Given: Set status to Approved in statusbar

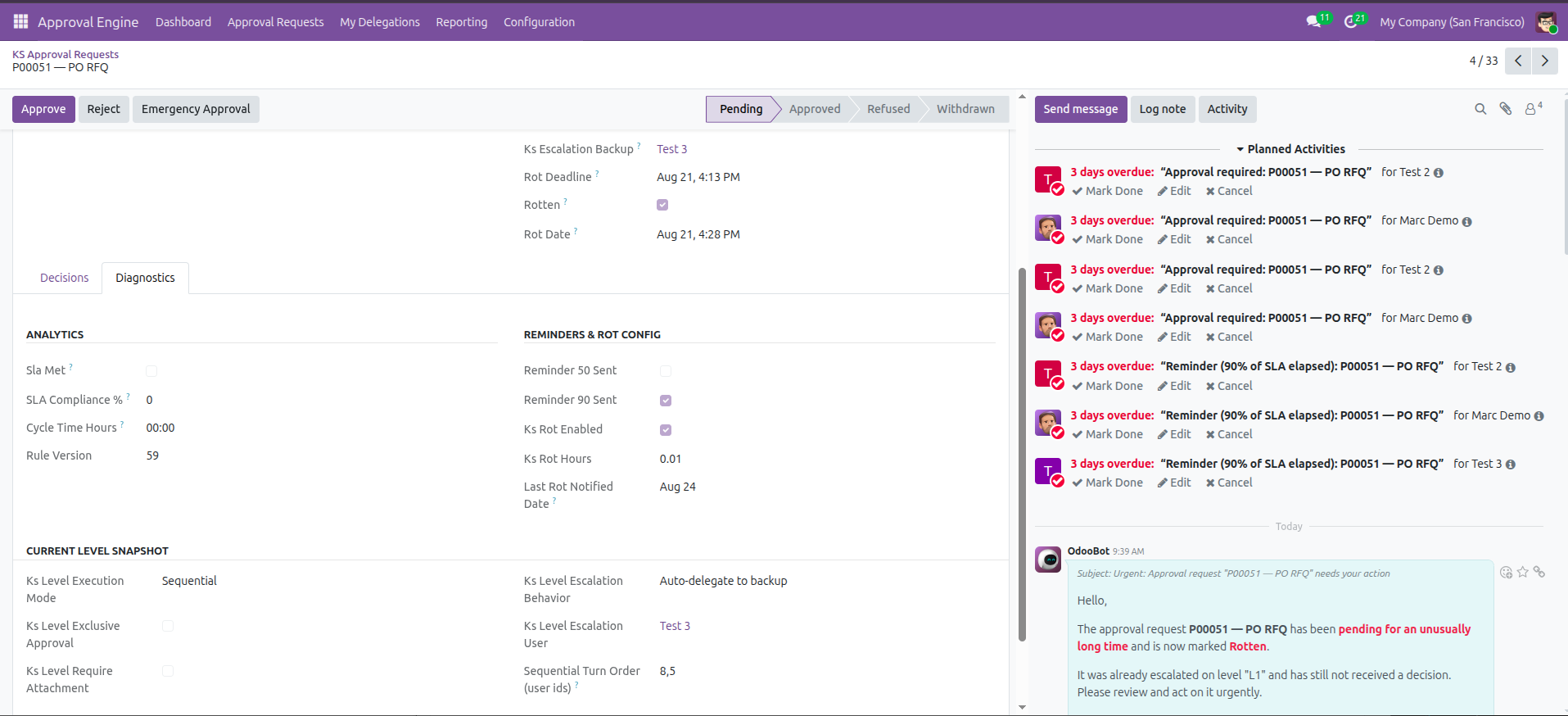Looking at the screenshot, I should 815,109.
